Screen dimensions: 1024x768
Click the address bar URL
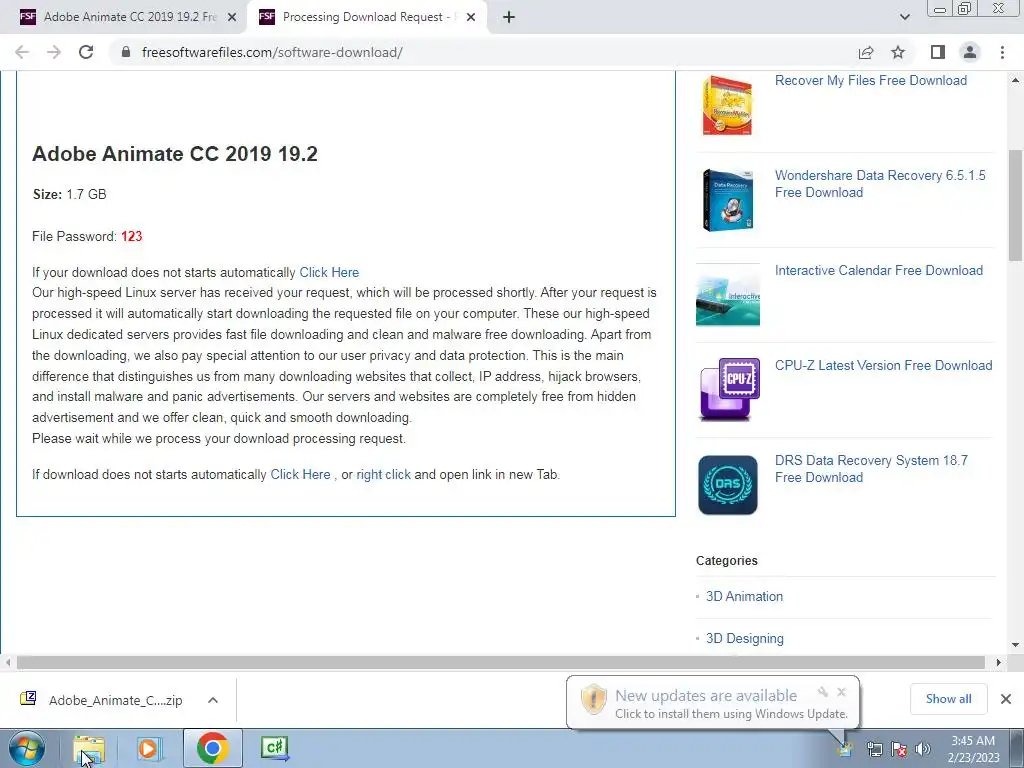coord(272,52)
